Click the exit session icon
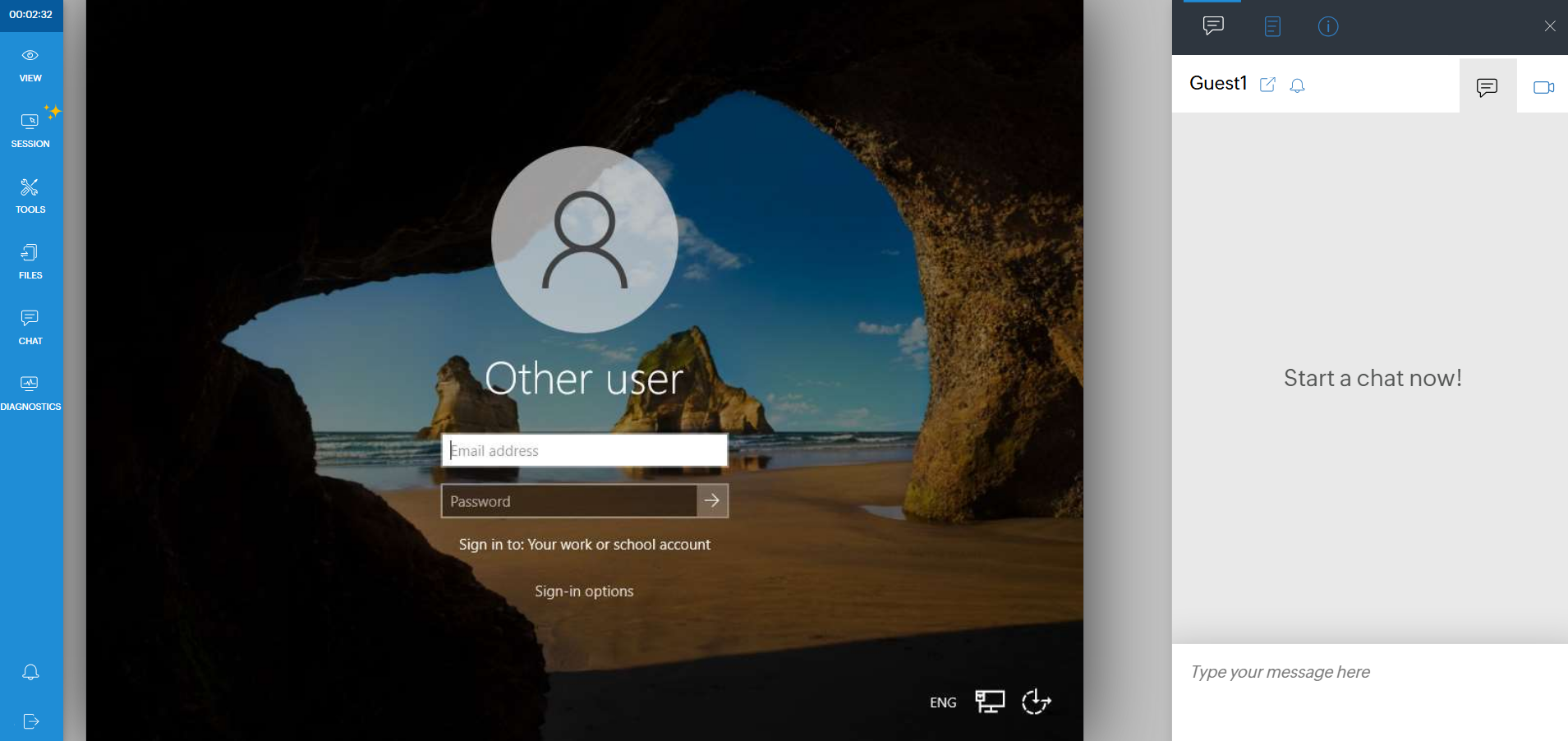 (30, 721)
